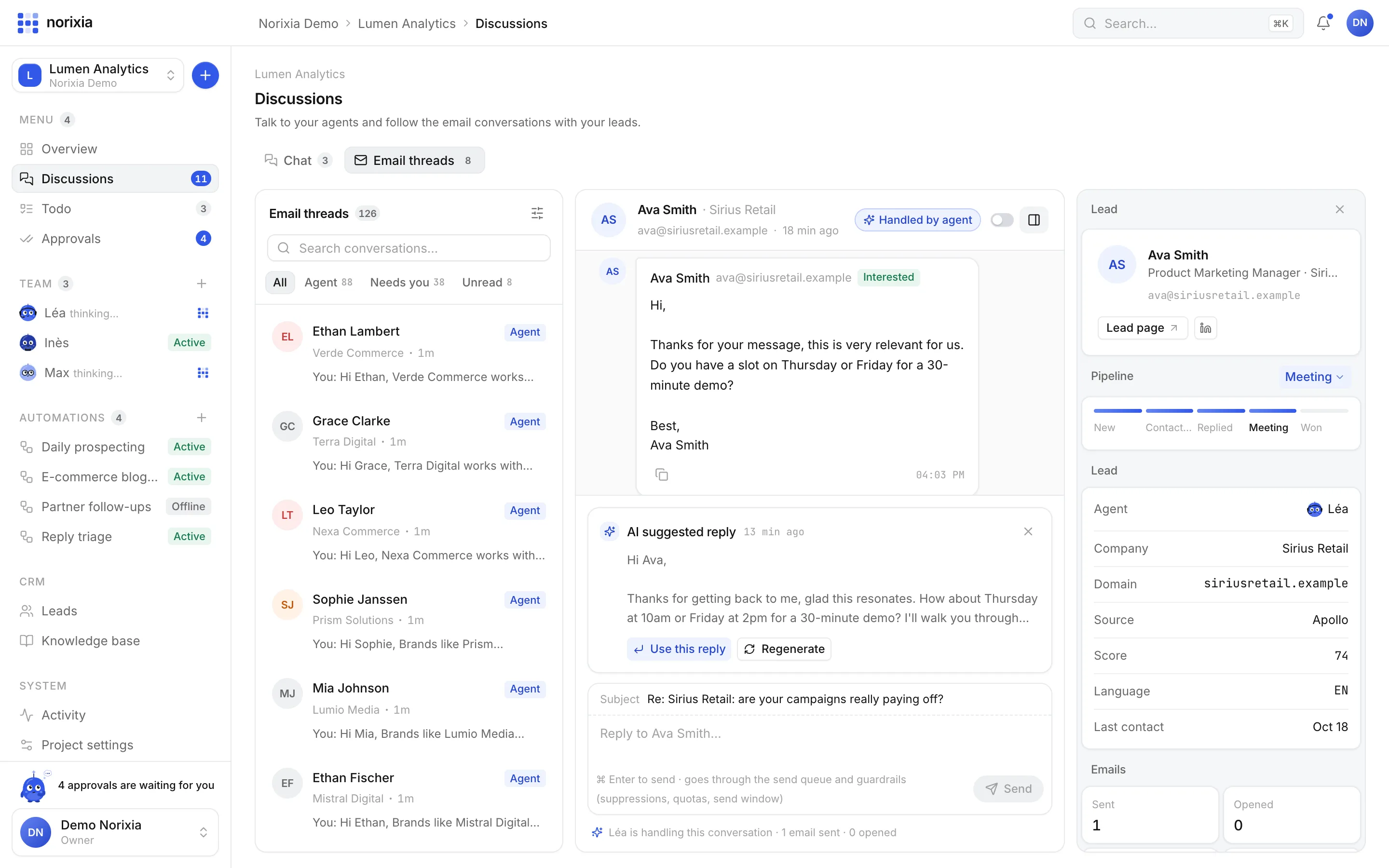Expand the Lumen Analytics project switcher
The height and width of the screenshot is (868, 1389).
coord(97,75)
